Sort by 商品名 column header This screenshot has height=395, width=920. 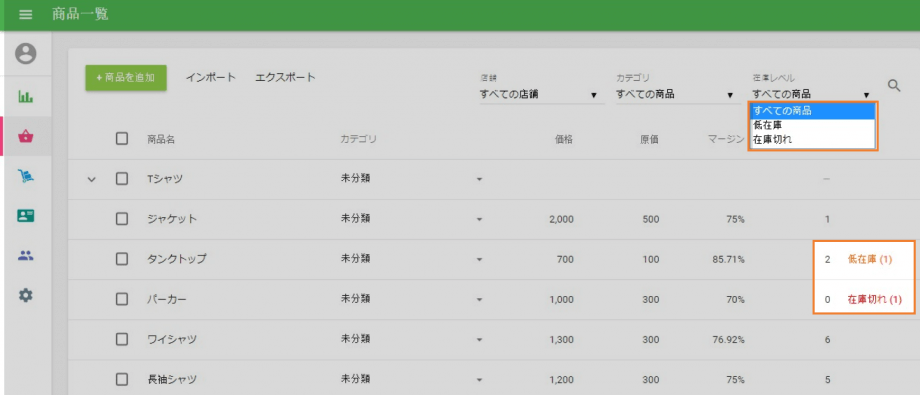point(161,140)
